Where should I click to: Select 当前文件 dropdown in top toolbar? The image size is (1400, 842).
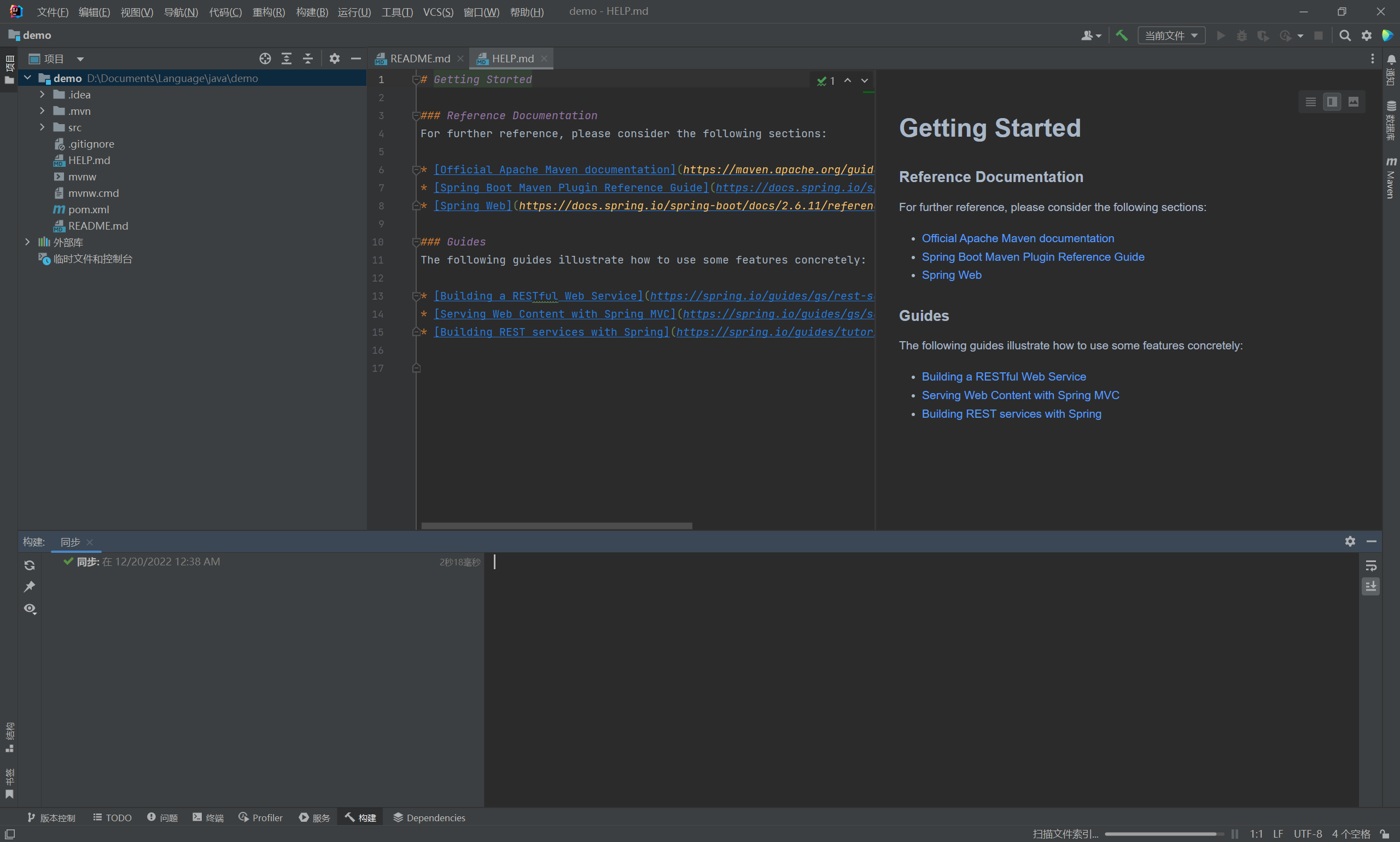pyautogui.click(x=1170, y=36)
